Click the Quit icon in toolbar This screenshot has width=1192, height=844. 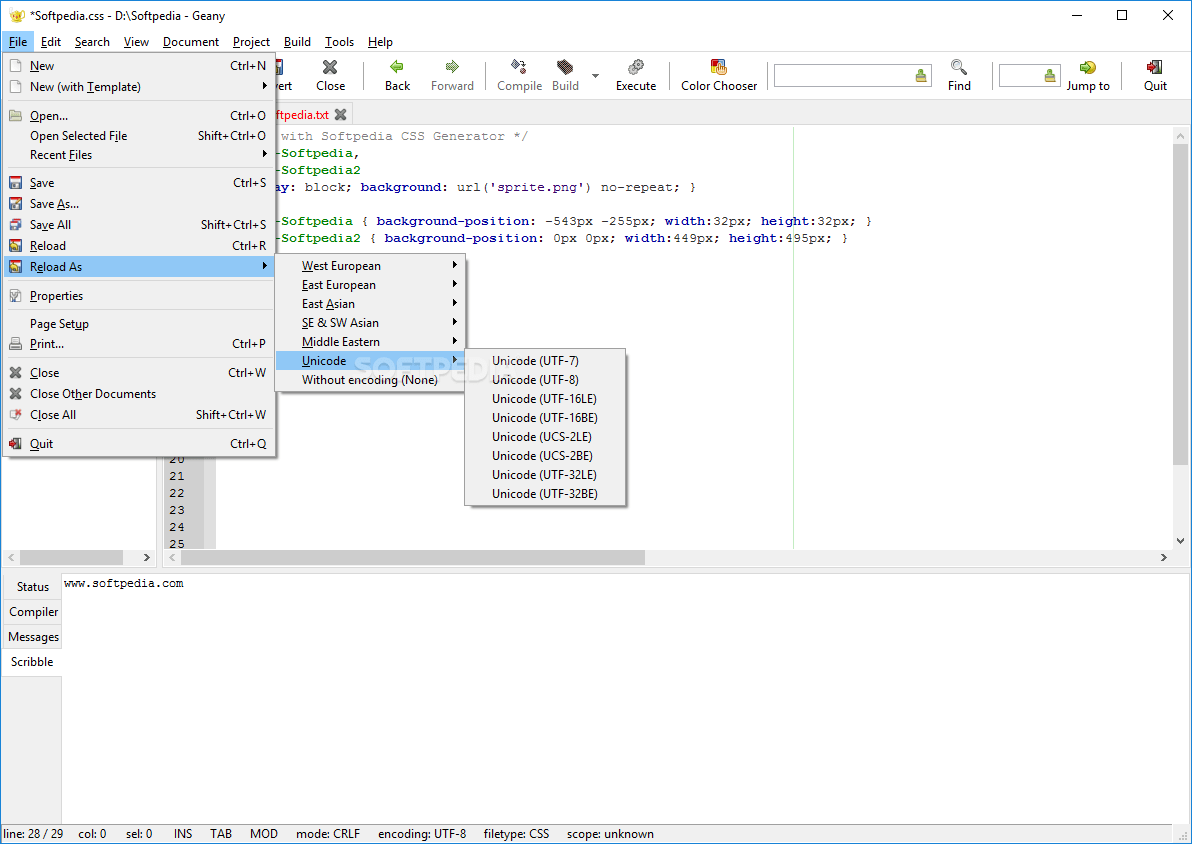(1154, 68)
